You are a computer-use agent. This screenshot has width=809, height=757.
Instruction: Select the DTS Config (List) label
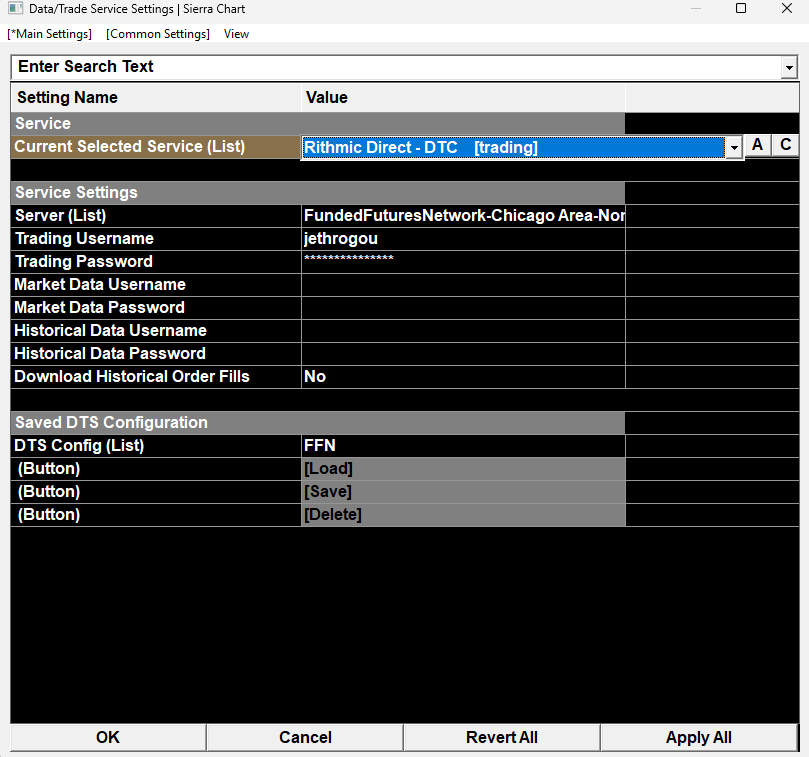[79, 446]
